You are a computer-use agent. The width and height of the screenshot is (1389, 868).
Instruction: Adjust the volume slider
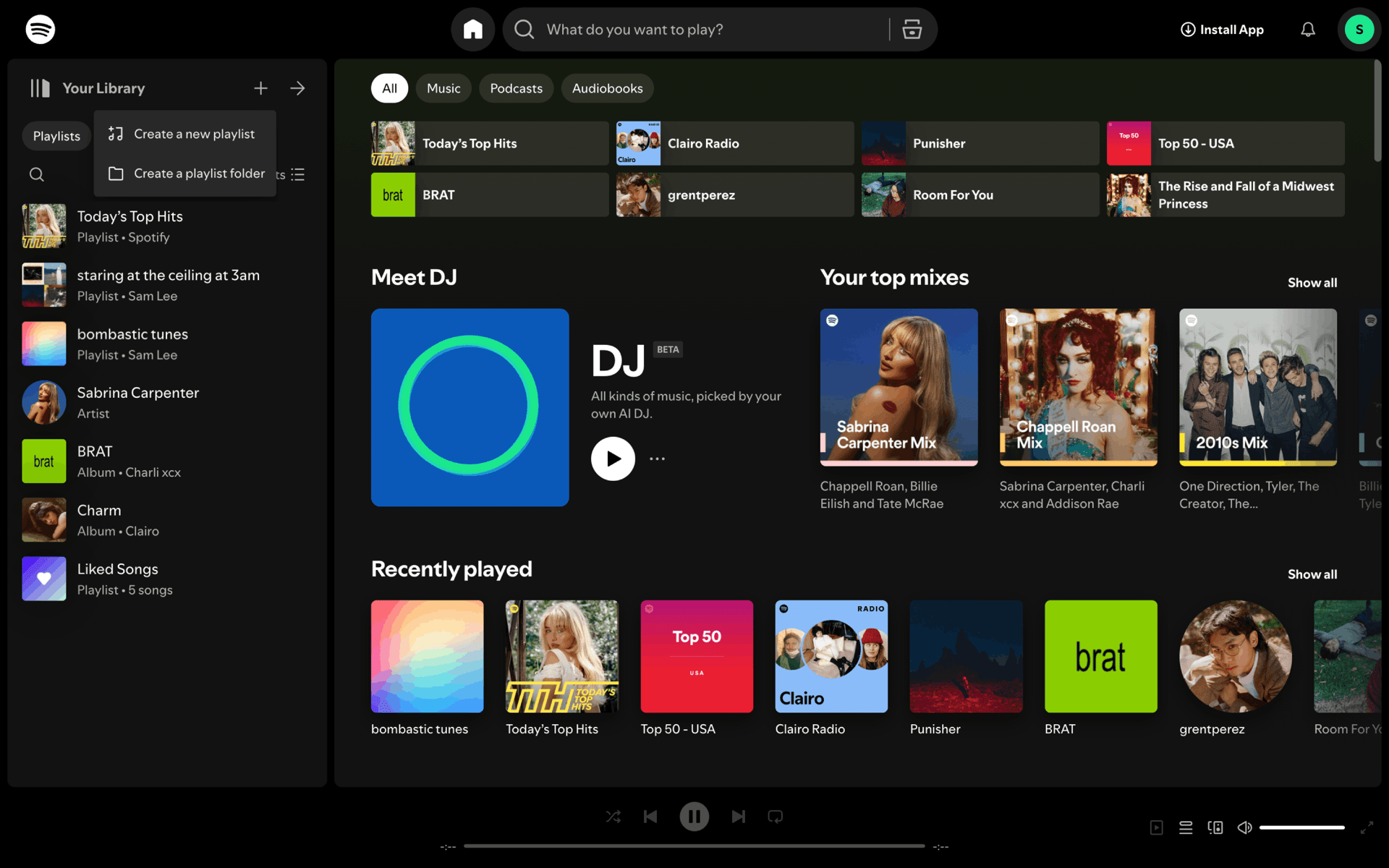pos(1302,827)
